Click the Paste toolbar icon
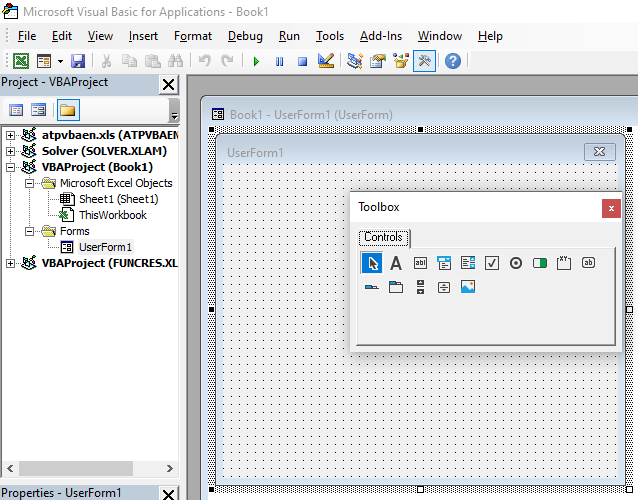The image size is (638, 500). tap(153, 61)
